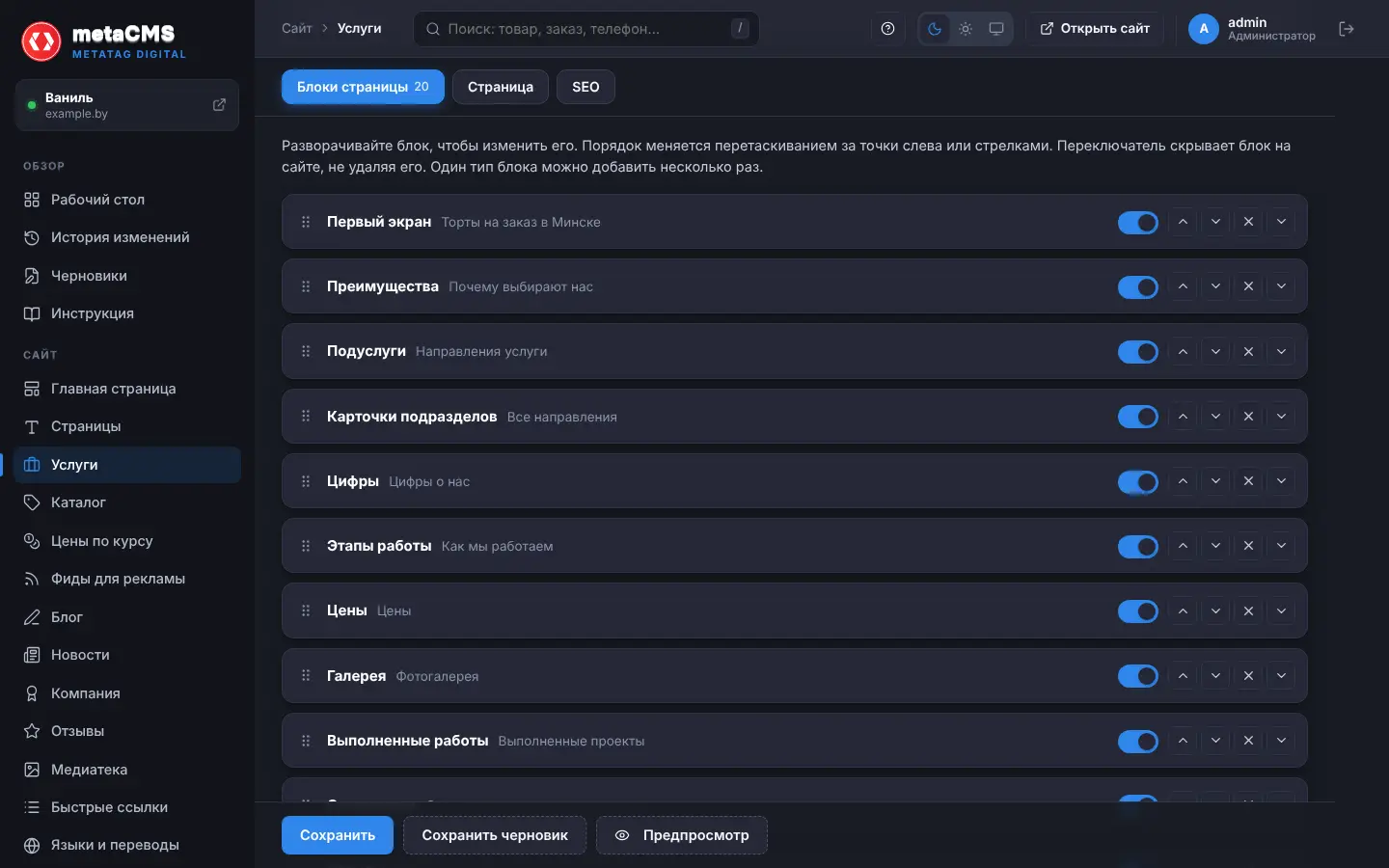Delete the Галерея block
The height and width of the screenshot is (868, 1389).
pyautogui.click(x=1248, y=676)
